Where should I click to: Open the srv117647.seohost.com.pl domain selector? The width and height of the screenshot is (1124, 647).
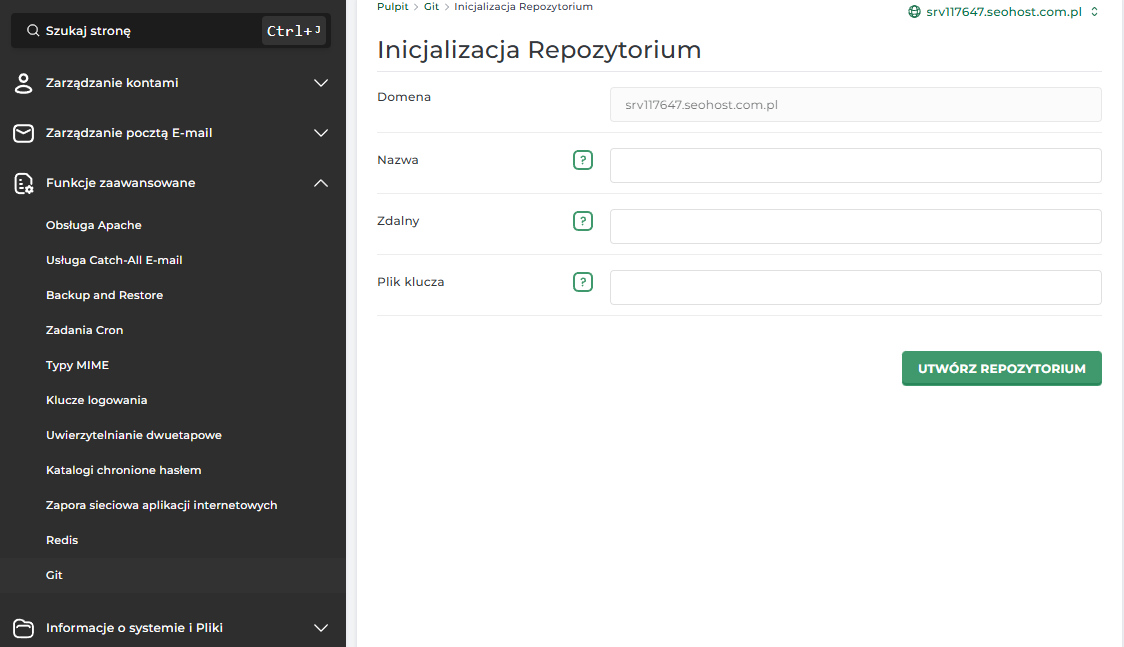pos(1004,11)
